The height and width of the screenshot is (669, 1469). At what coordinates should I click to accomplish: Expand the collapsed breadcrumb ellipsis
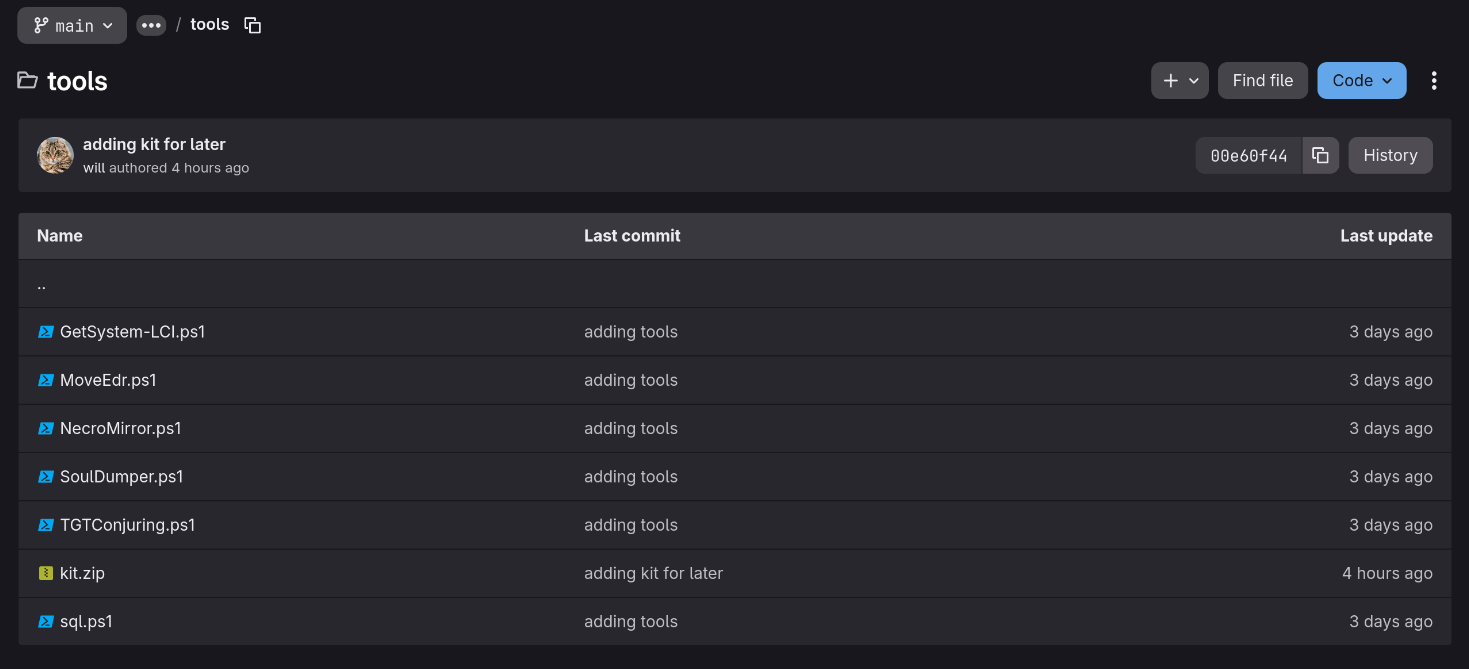tap(151, 25)
